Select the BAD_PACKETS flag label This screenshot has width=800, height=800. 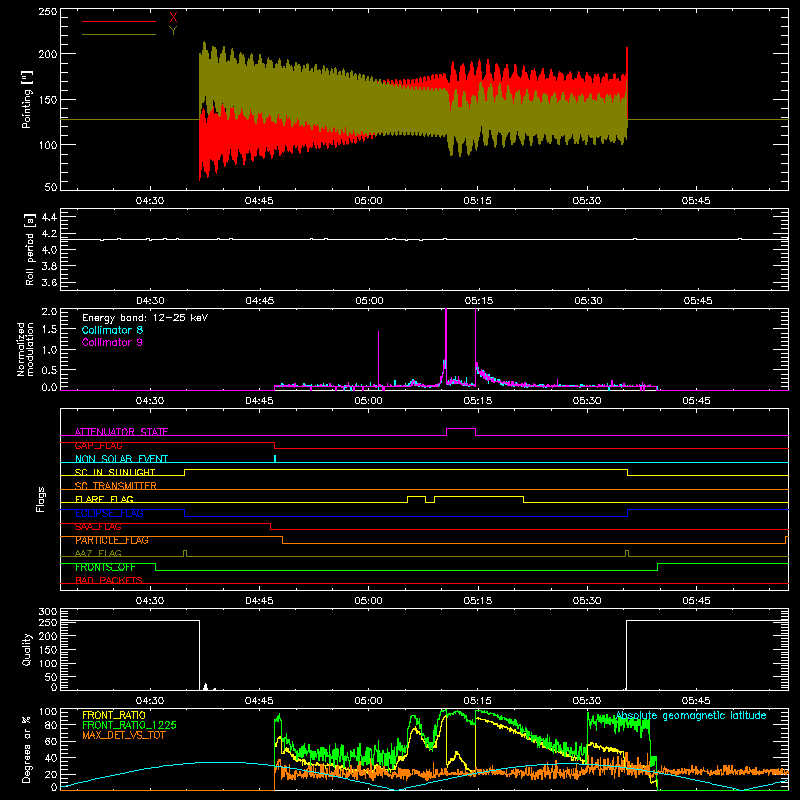tap(109, 580)
